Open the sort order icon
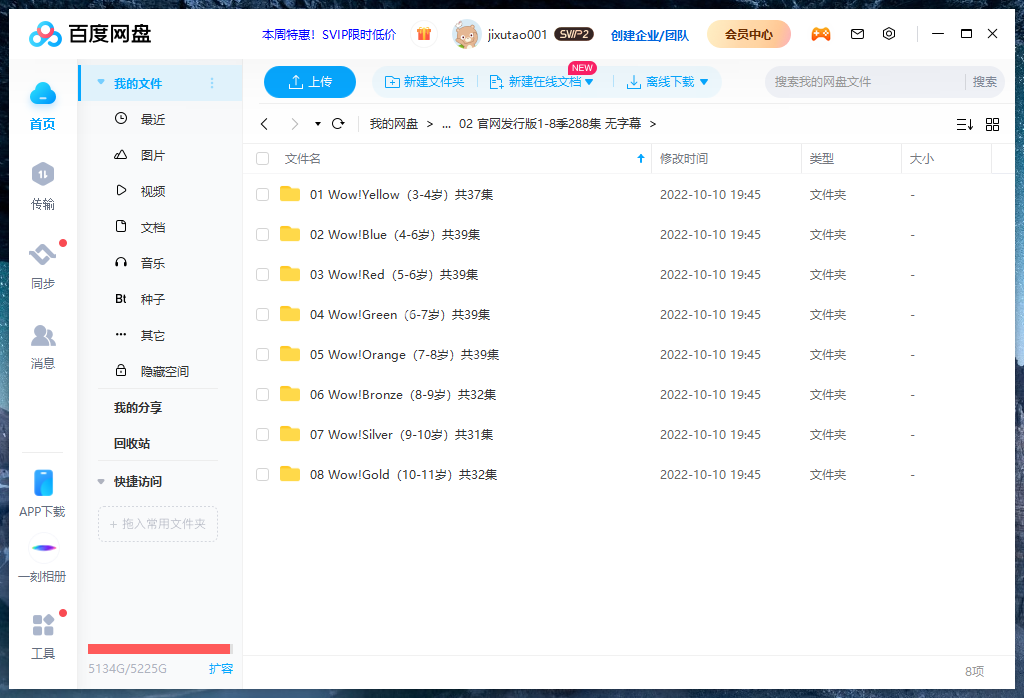Image resolution: width=1024 pixels, height=698 pixels. [x=965, y=125]
